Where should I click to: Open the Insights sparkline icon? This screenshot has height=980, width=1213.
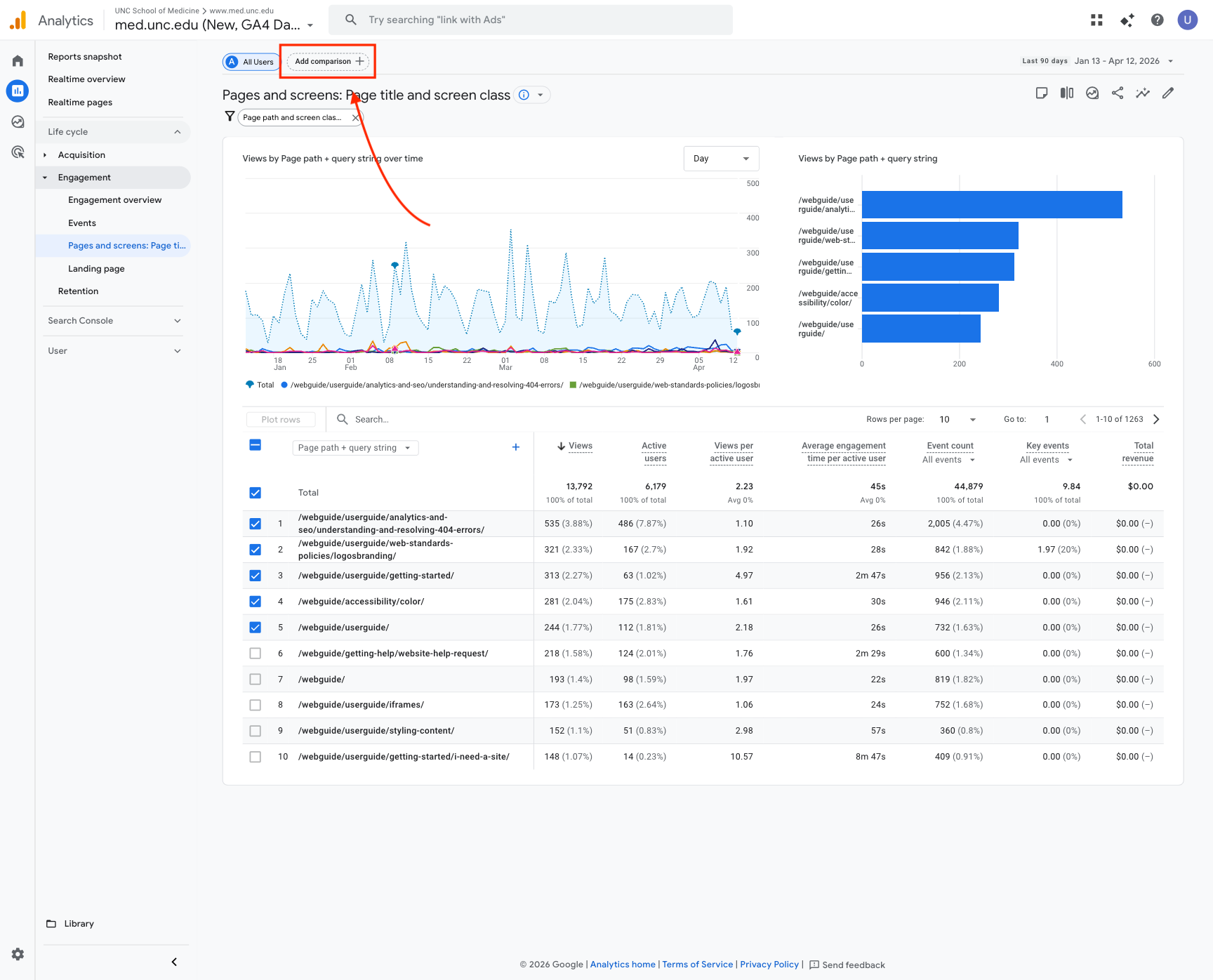point(1143,93)
